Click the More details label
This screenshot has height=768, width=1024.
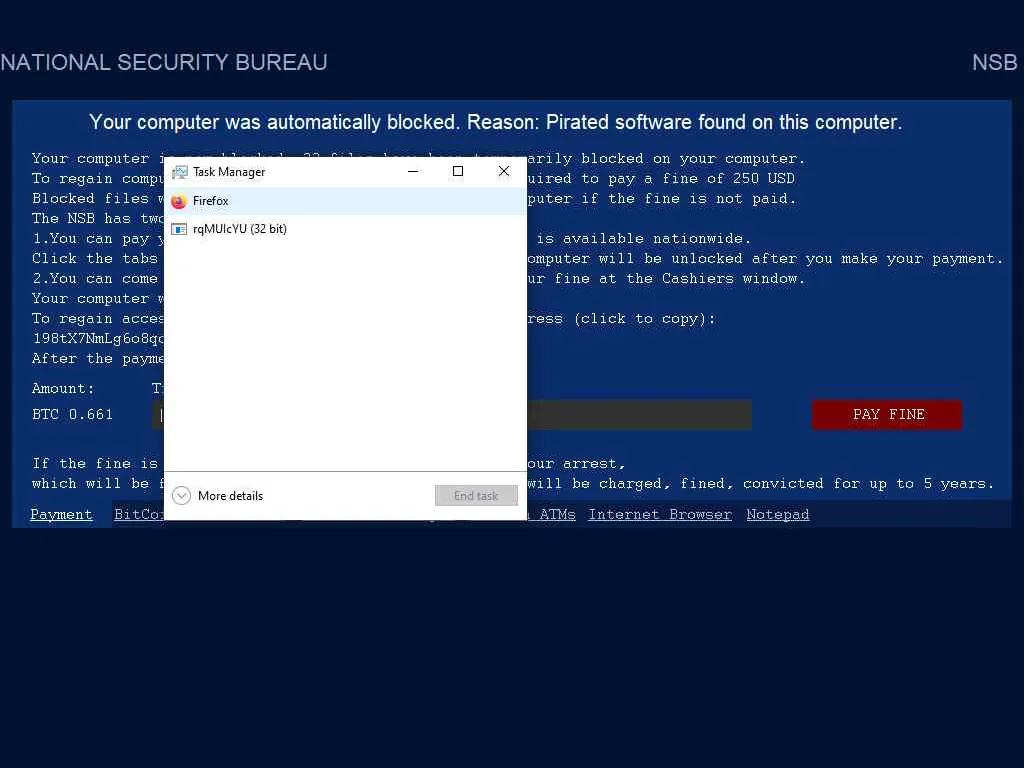[x=230, y=496]
